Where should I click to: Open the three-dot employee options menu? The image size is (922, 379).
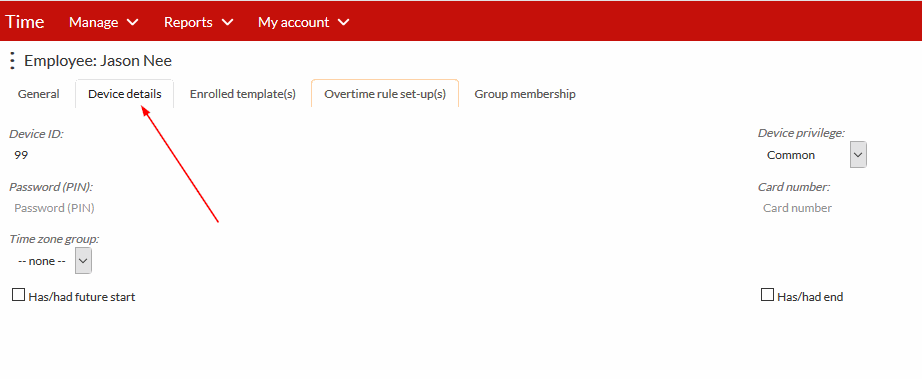[12, 61]
